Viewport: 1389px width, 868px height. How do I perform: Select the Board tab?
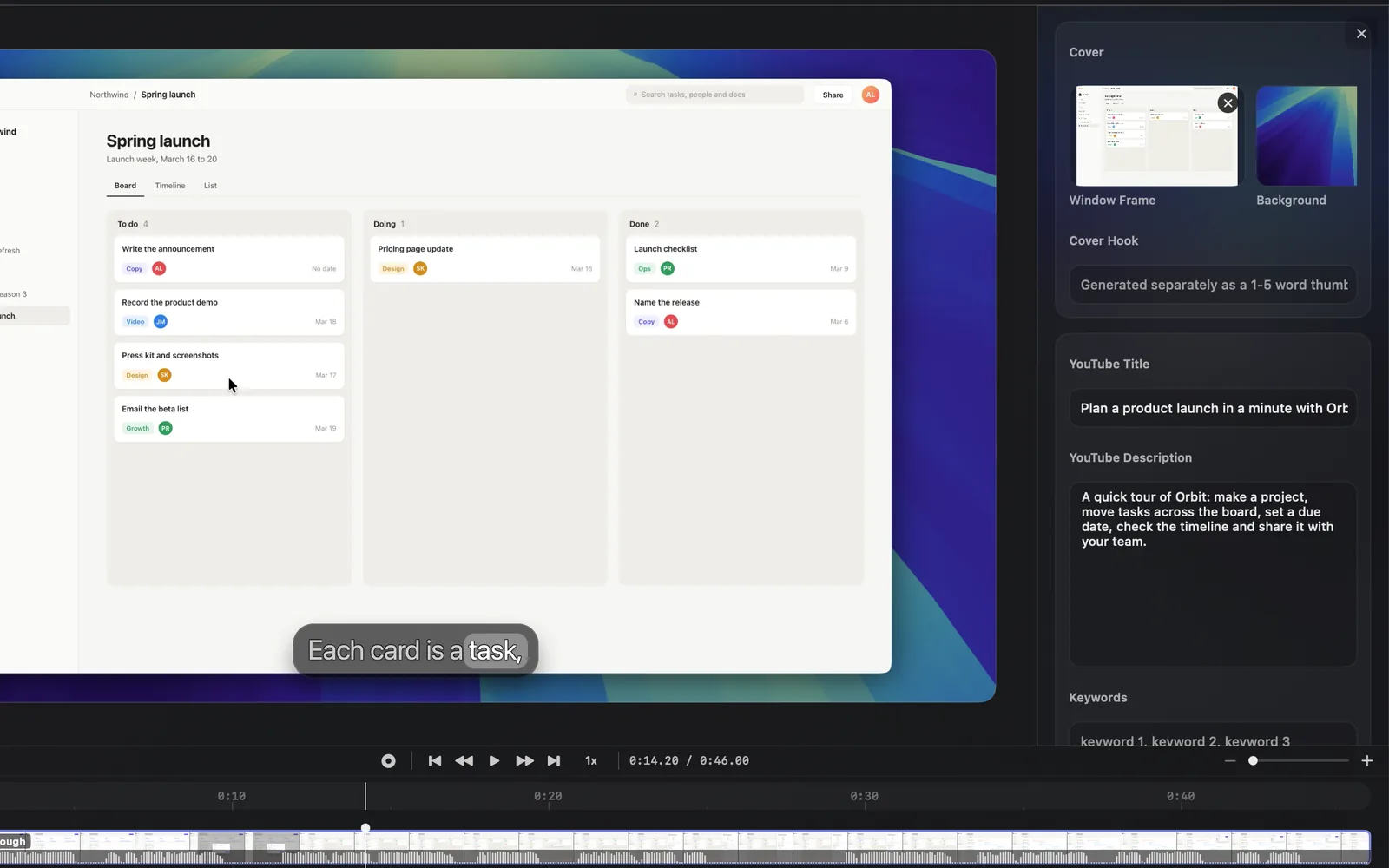coord(125,186)
